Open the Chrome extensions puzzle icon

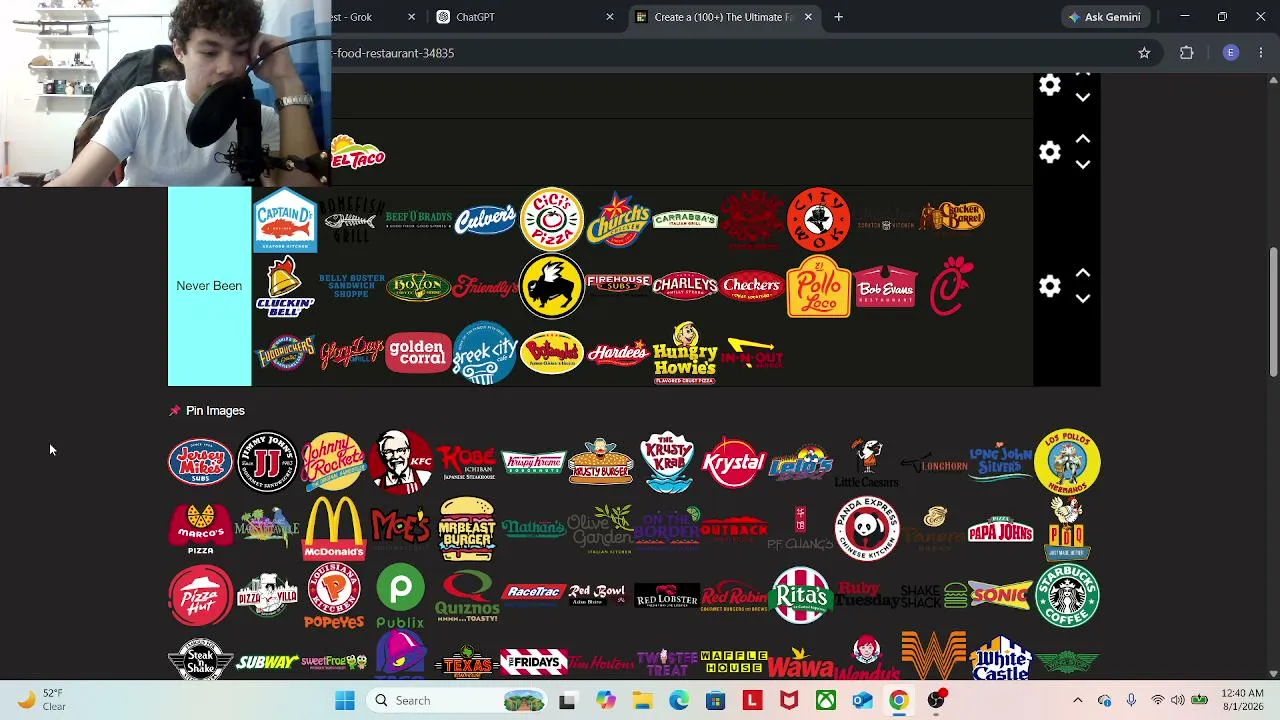pos(1187,53)
